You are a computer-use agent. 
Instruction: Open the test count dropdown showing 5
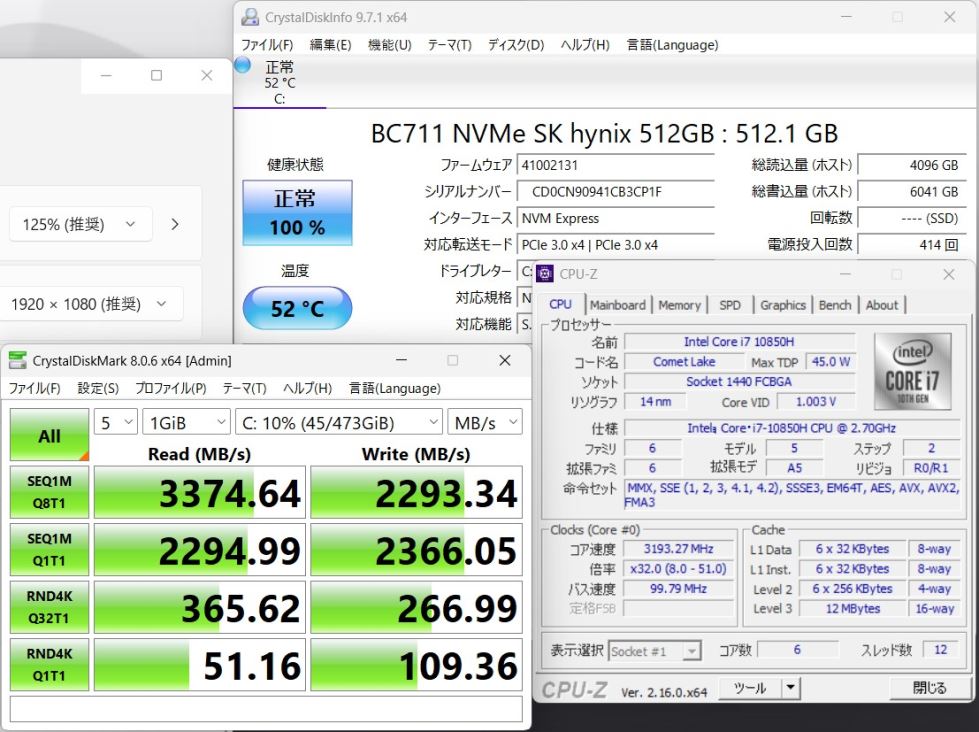(116, 422)
